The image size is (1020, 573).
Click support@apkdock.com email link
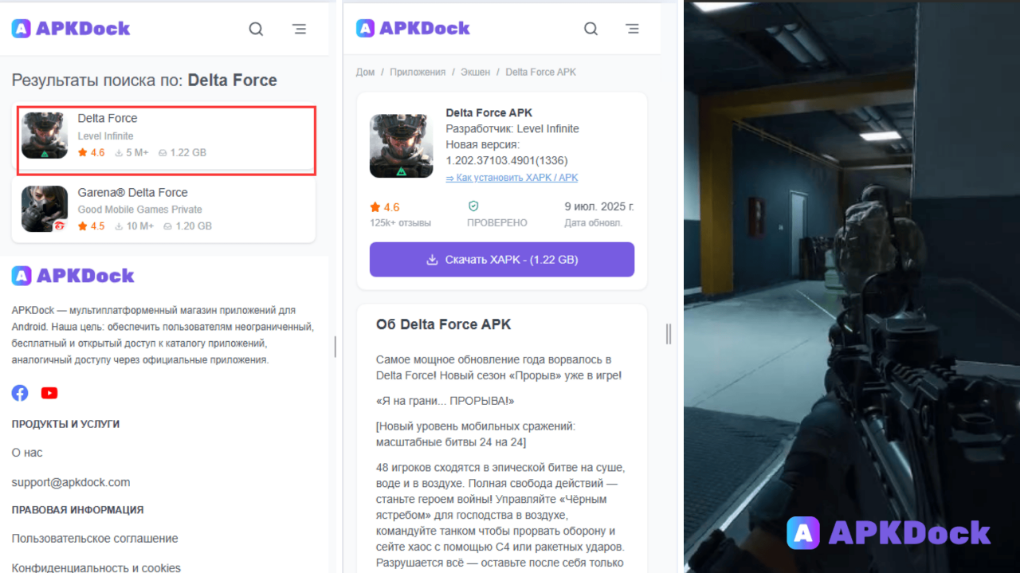tap(71, 483)
